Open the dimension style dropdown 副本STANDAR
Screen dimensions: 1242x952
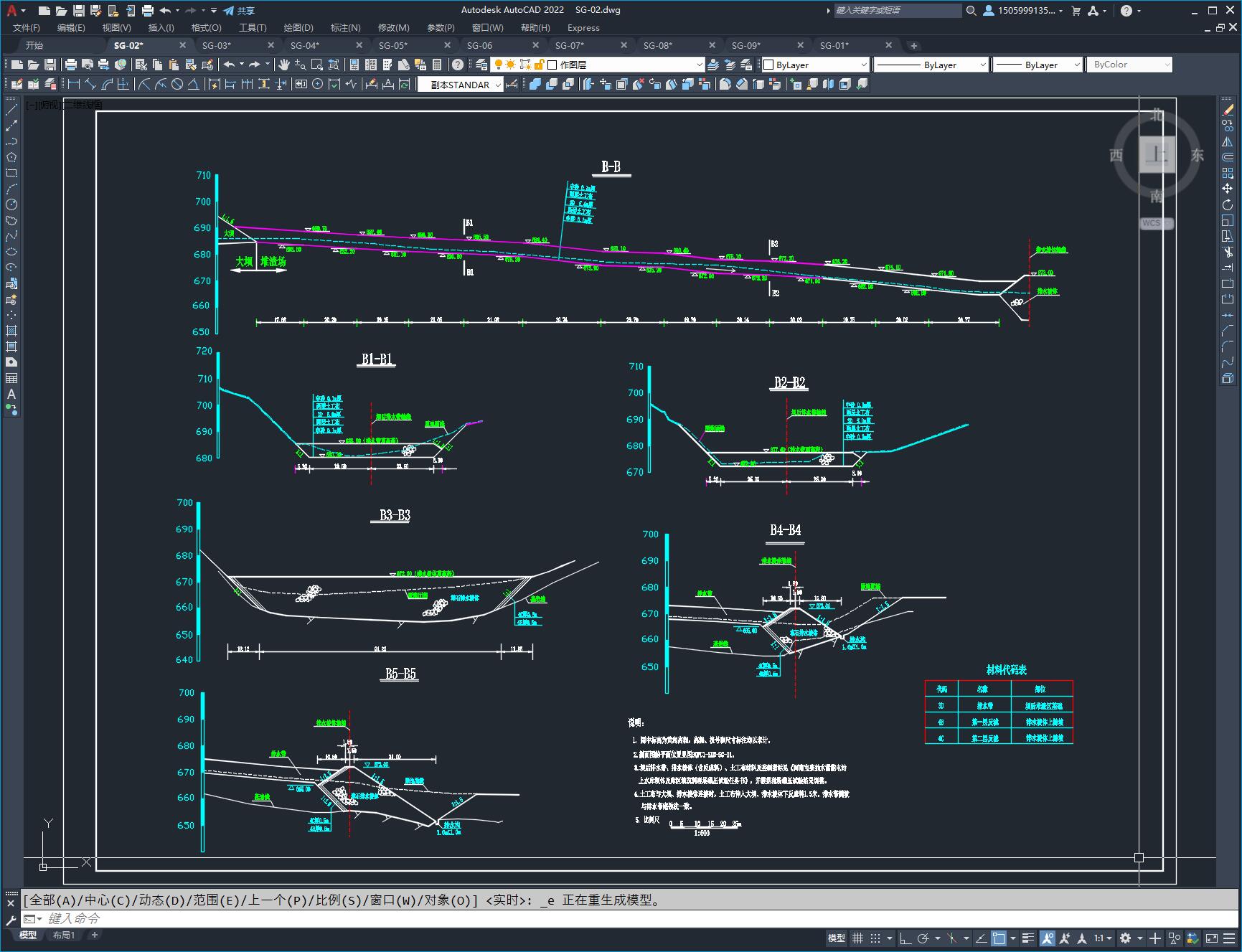click(x=461, y=84)
